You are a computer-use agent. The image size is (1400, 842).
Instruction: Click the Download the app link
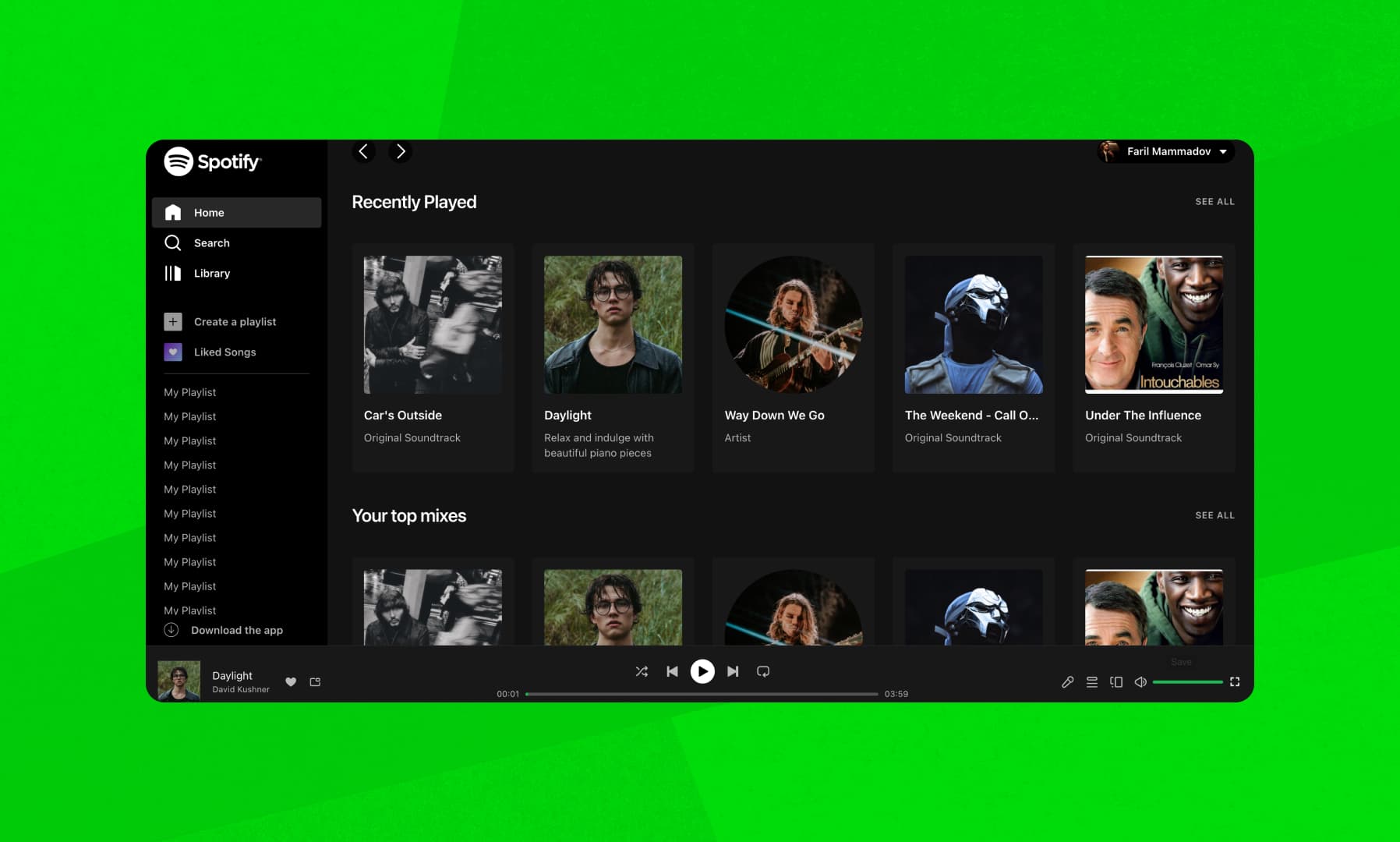pyautogui.click(x=237, y=630)
